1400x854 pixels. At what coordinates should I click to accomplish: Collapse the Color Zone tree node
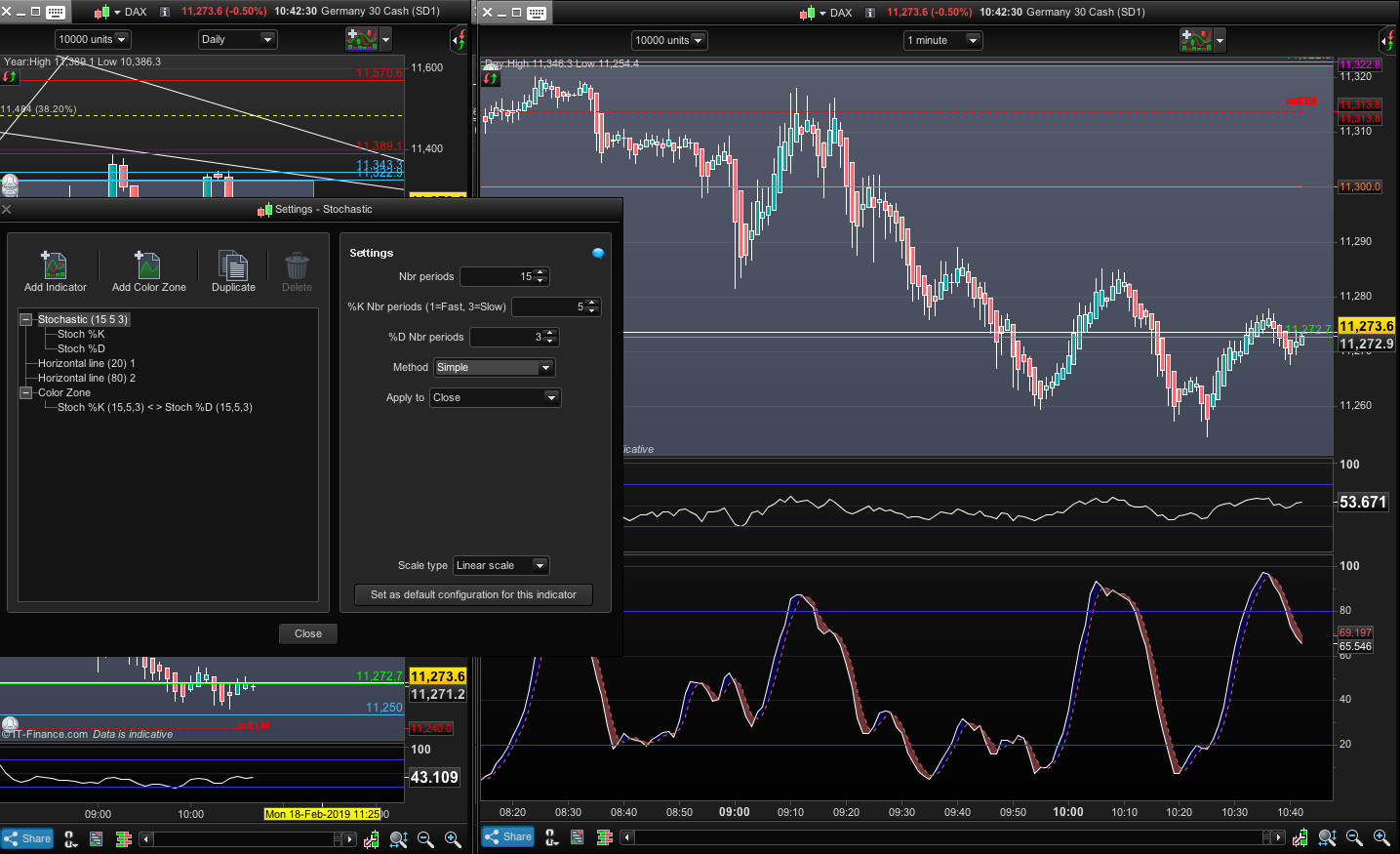(26, 392)
